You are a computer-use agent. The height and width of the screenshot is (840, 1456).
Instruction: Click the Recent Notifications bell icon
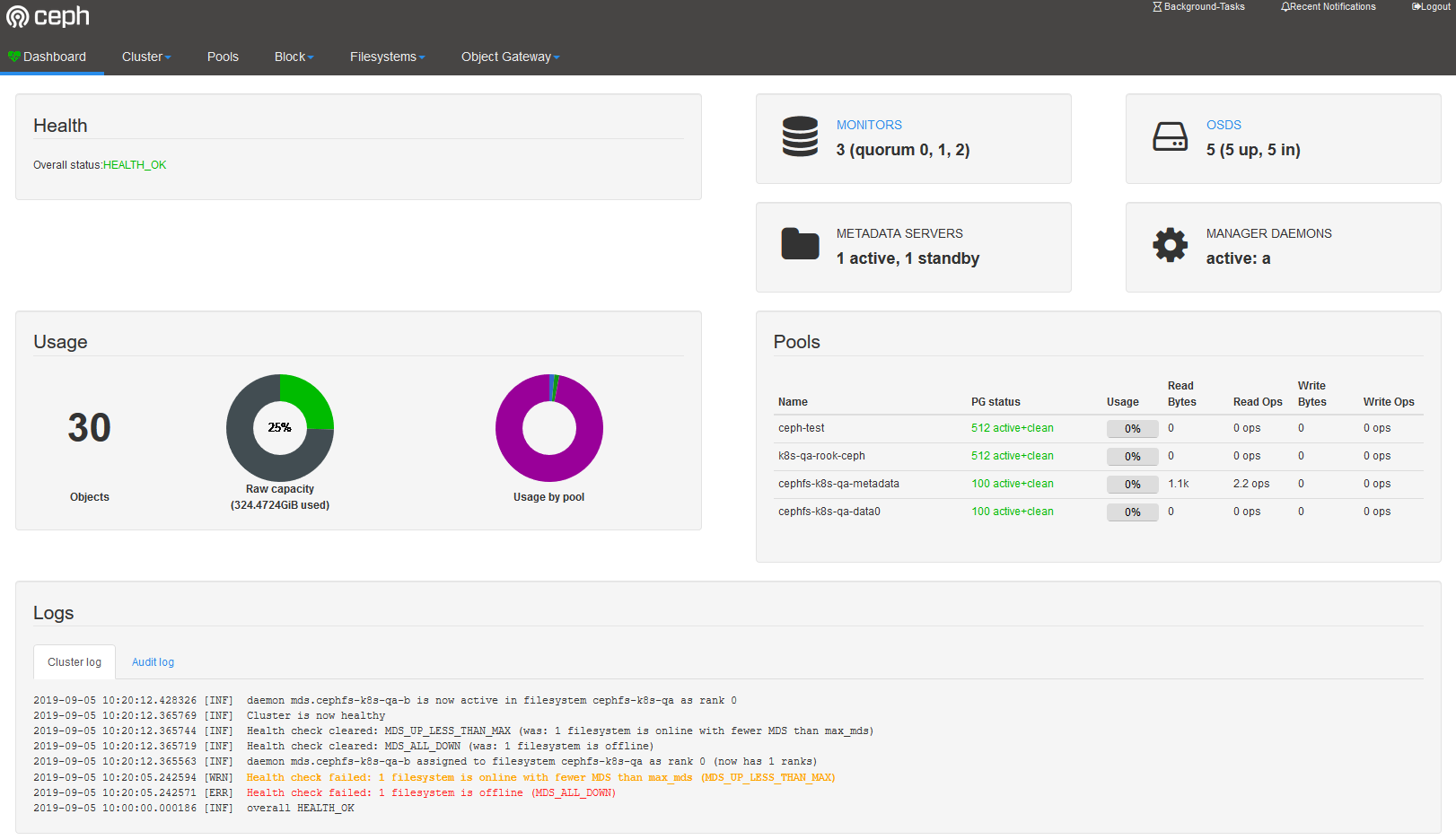click(x=1285, y=6)
